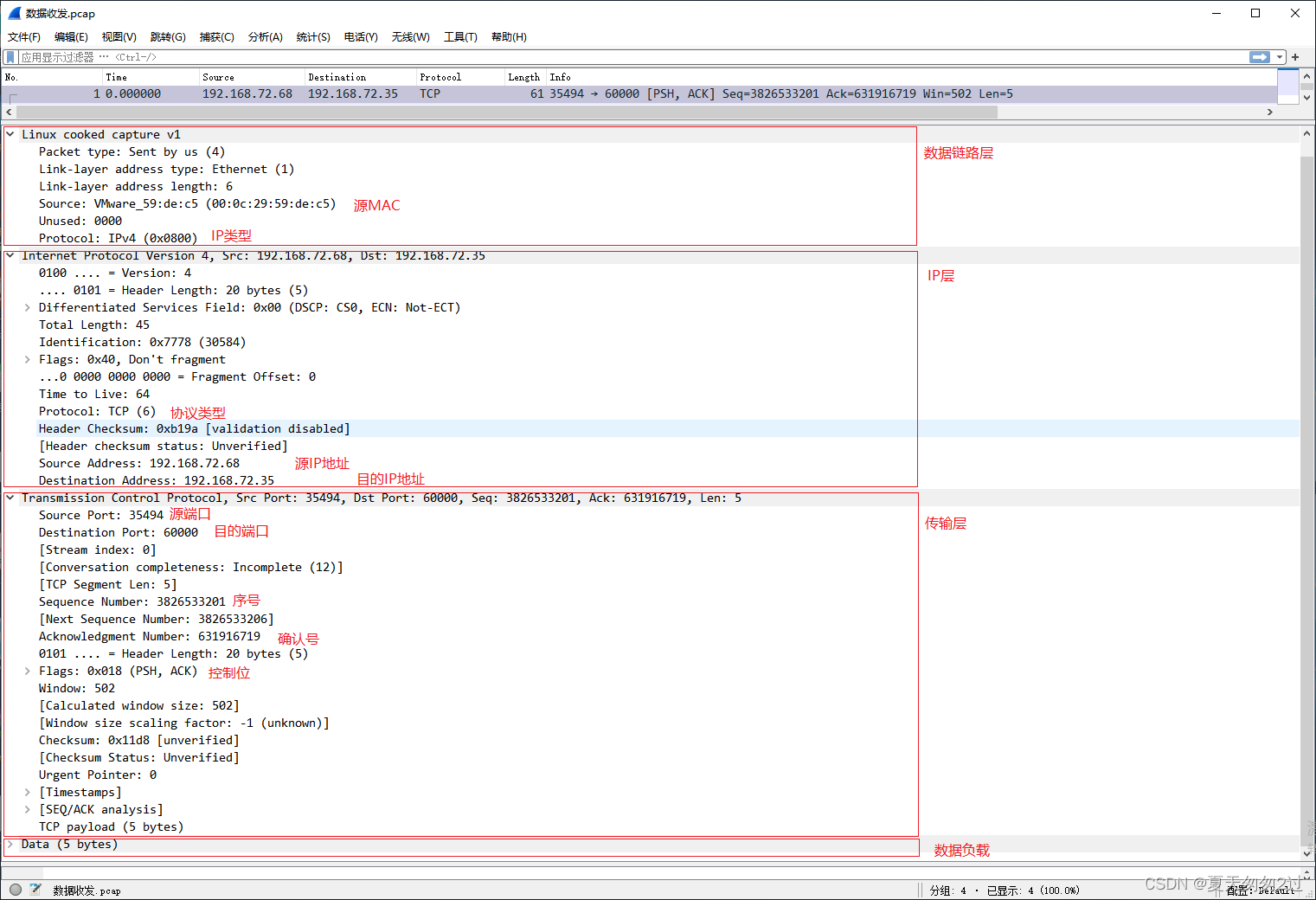Open the 工具(T) menu
Image resolution: width=1316 pixels, height=900 pixels.
[x=460, y=37]
